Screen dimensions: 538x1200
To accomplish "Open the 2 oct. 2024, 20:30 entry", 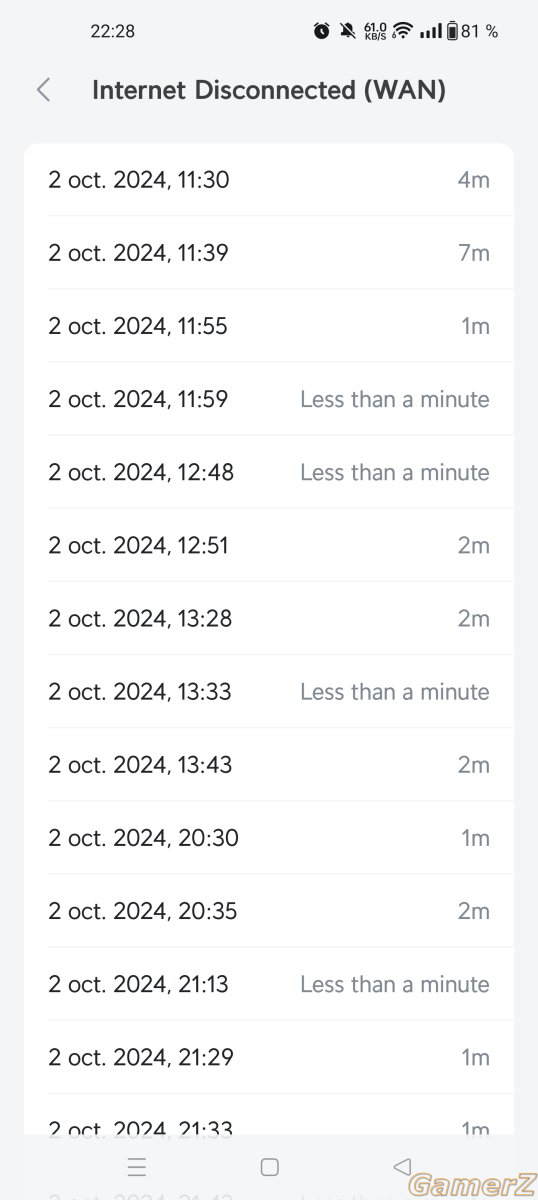I will click(269, 837).
